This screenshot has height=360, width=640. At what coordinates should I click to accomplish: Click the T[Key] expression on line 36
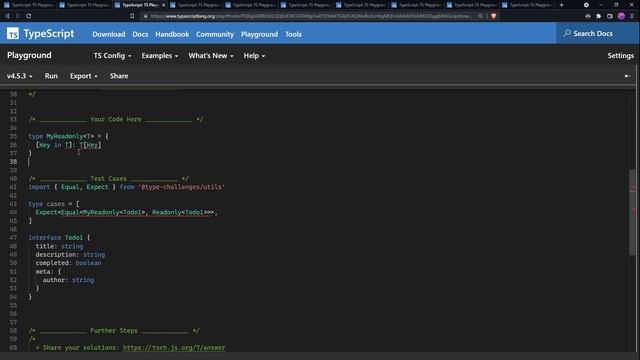click(90, 145)
